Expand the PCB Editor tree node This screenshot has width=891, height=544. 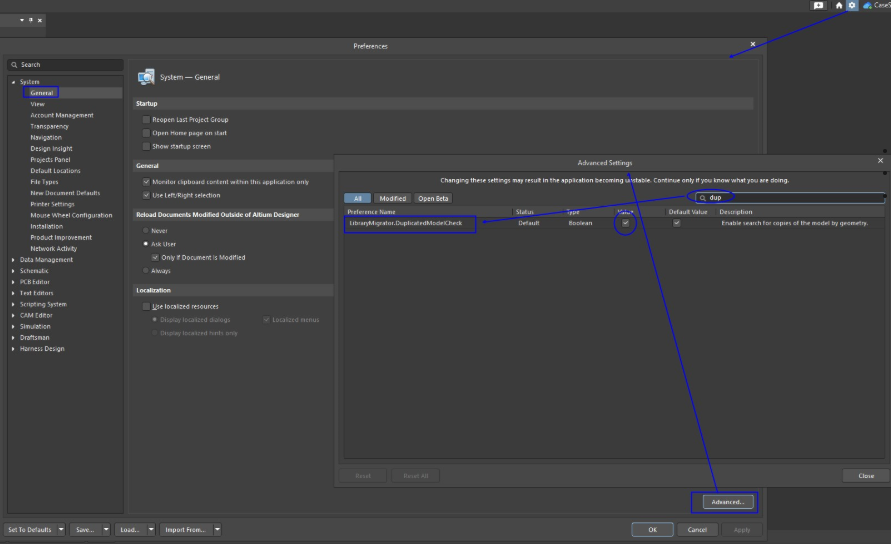click(x=14, y=282)
